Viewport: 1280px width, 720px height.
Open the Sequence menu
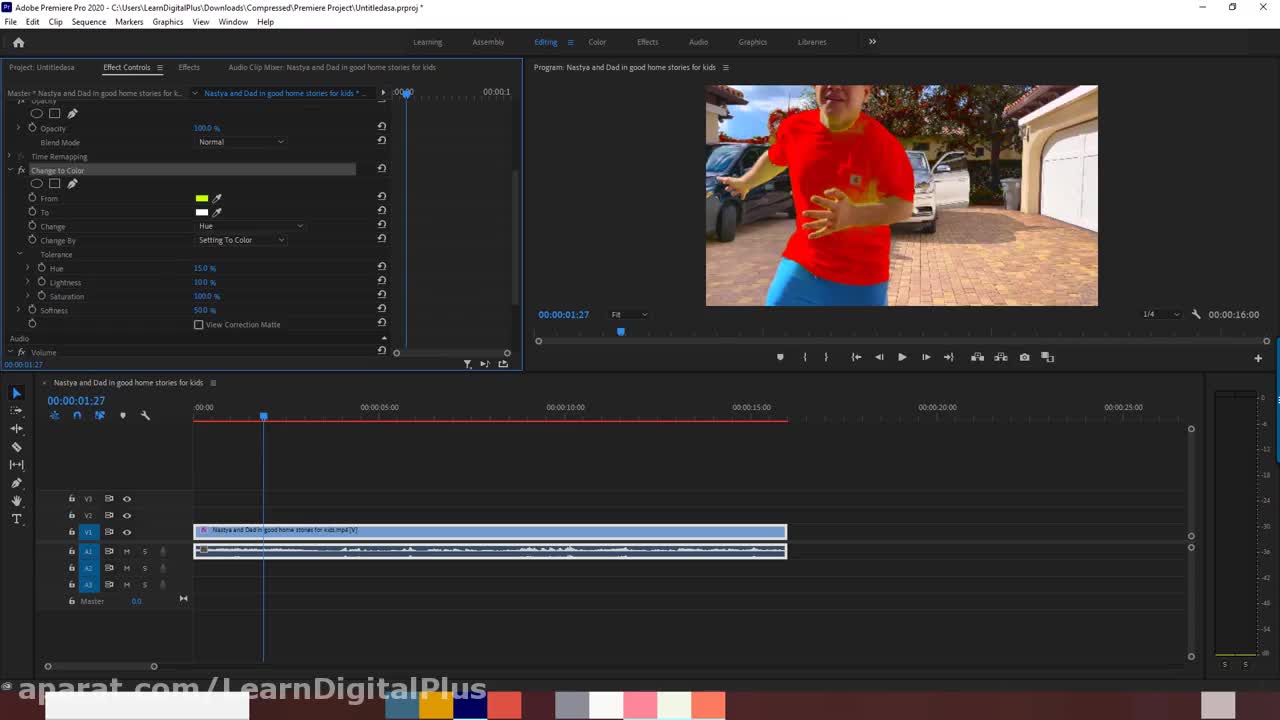pos(88,22)
